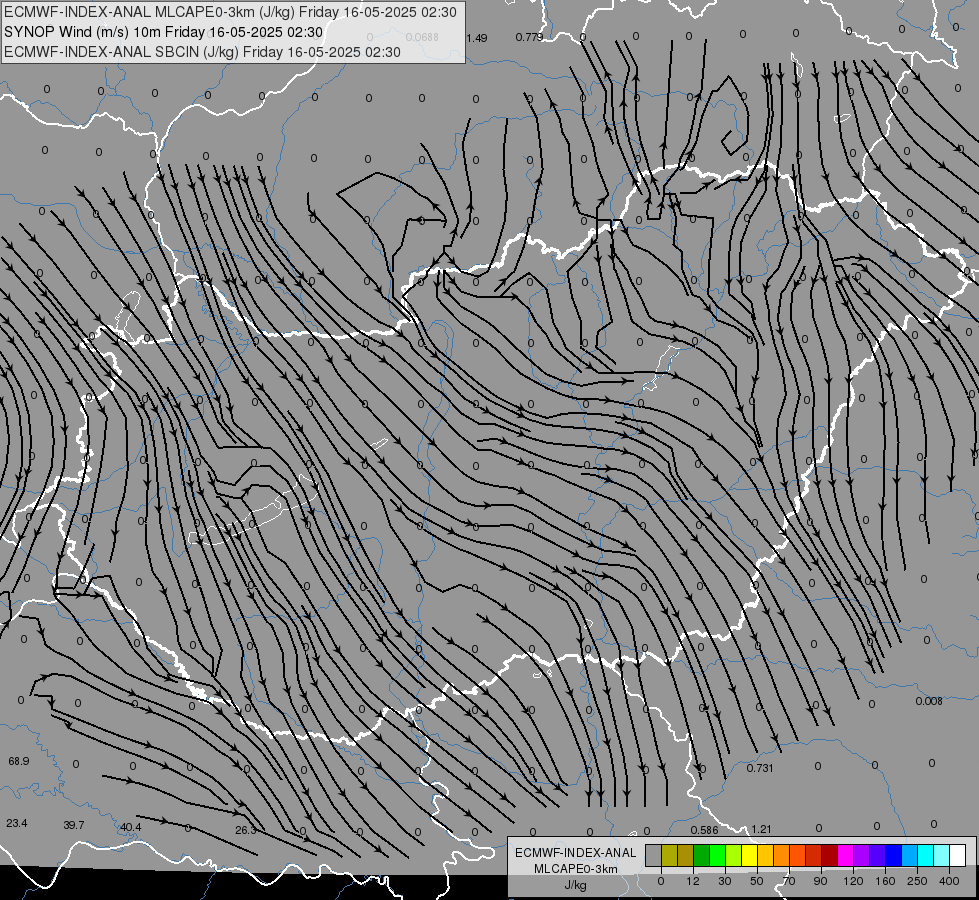Click the legend label 250
Viewport: 979px width, 900px height.
(x=917, y=881)
